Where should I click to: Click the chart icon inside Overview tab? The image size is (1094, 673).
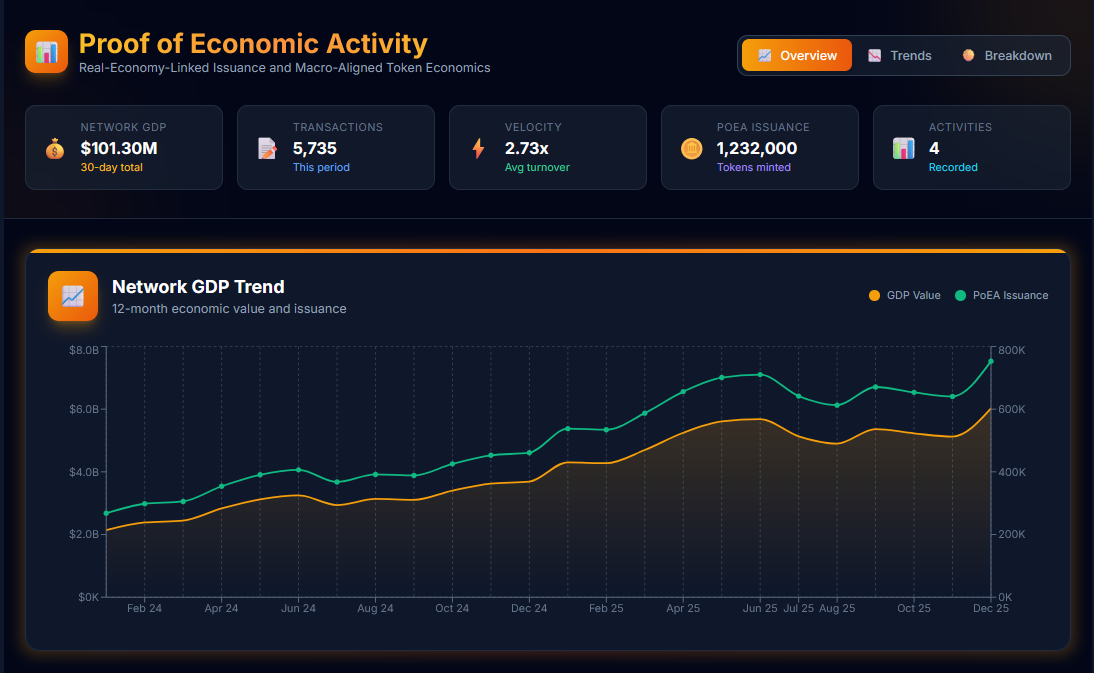click(x=765, y=56)
